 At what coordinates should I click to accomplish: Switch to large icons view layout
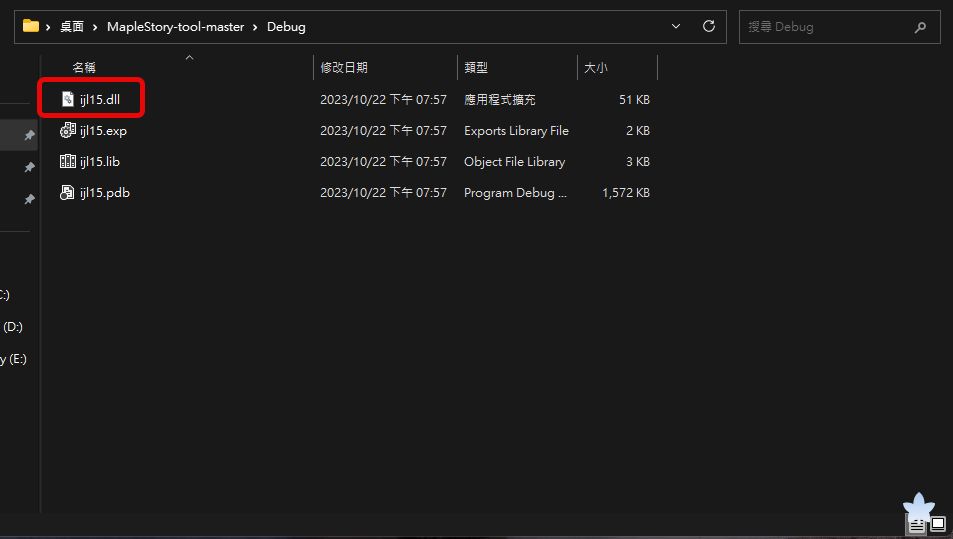click(x=938, y=523)
